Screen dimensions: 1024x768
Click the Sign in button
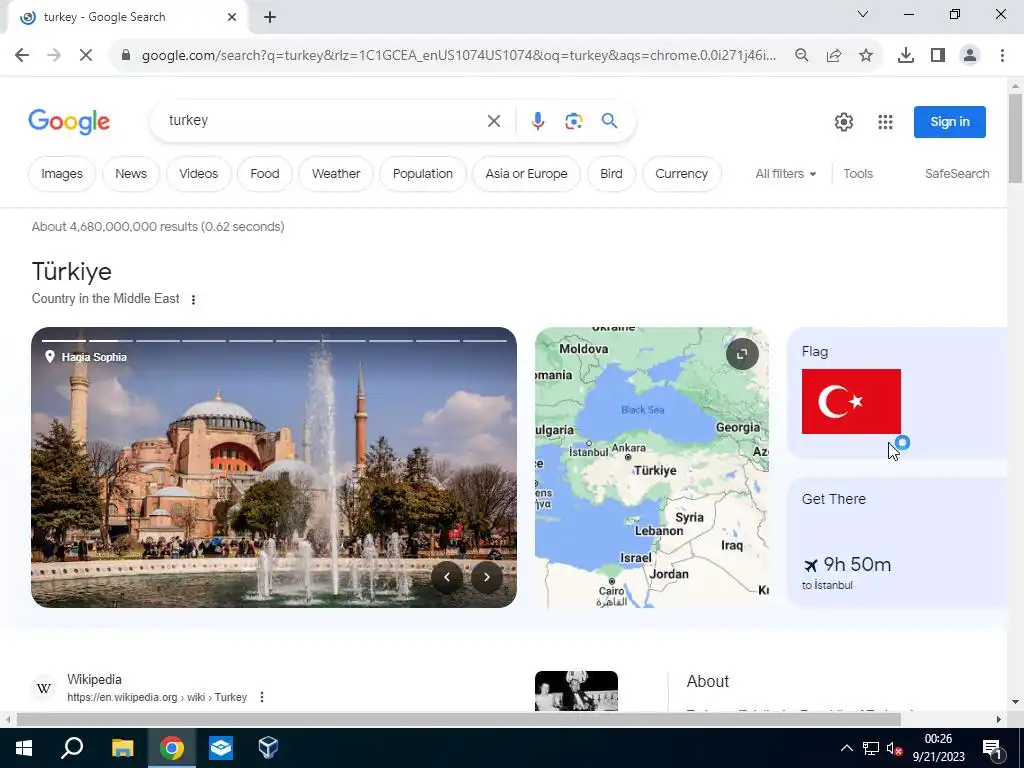click(x=950, y=121)
